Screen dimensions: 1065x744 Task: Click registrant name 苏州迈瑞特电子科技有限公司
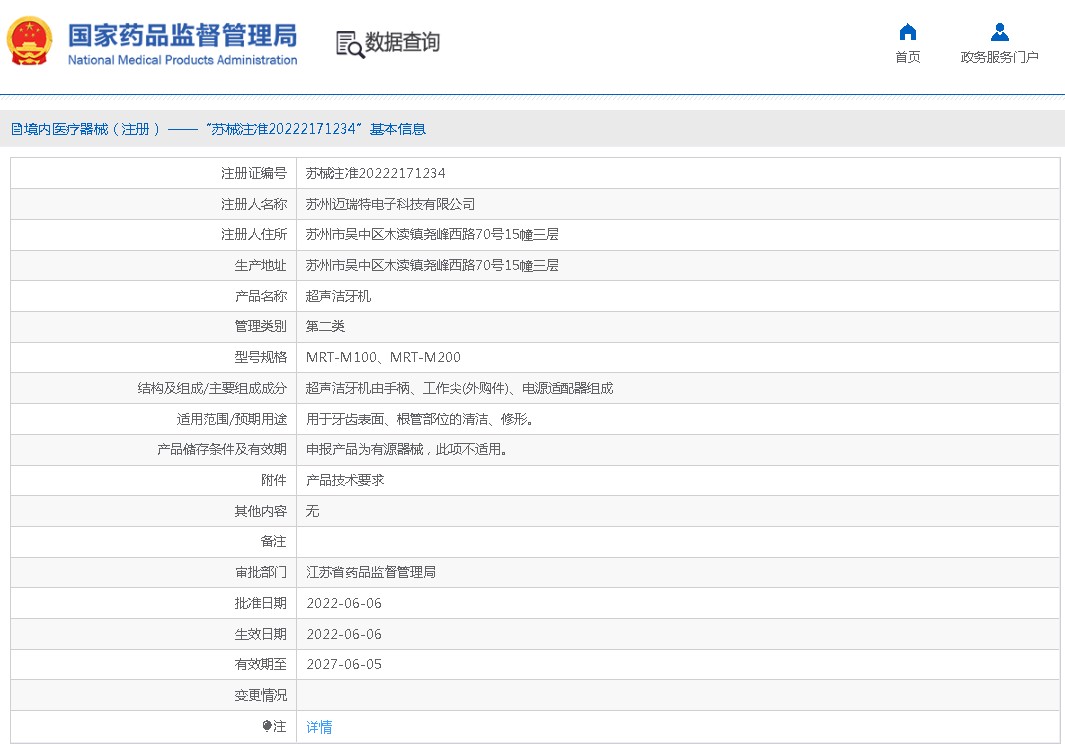pos(390,204)
